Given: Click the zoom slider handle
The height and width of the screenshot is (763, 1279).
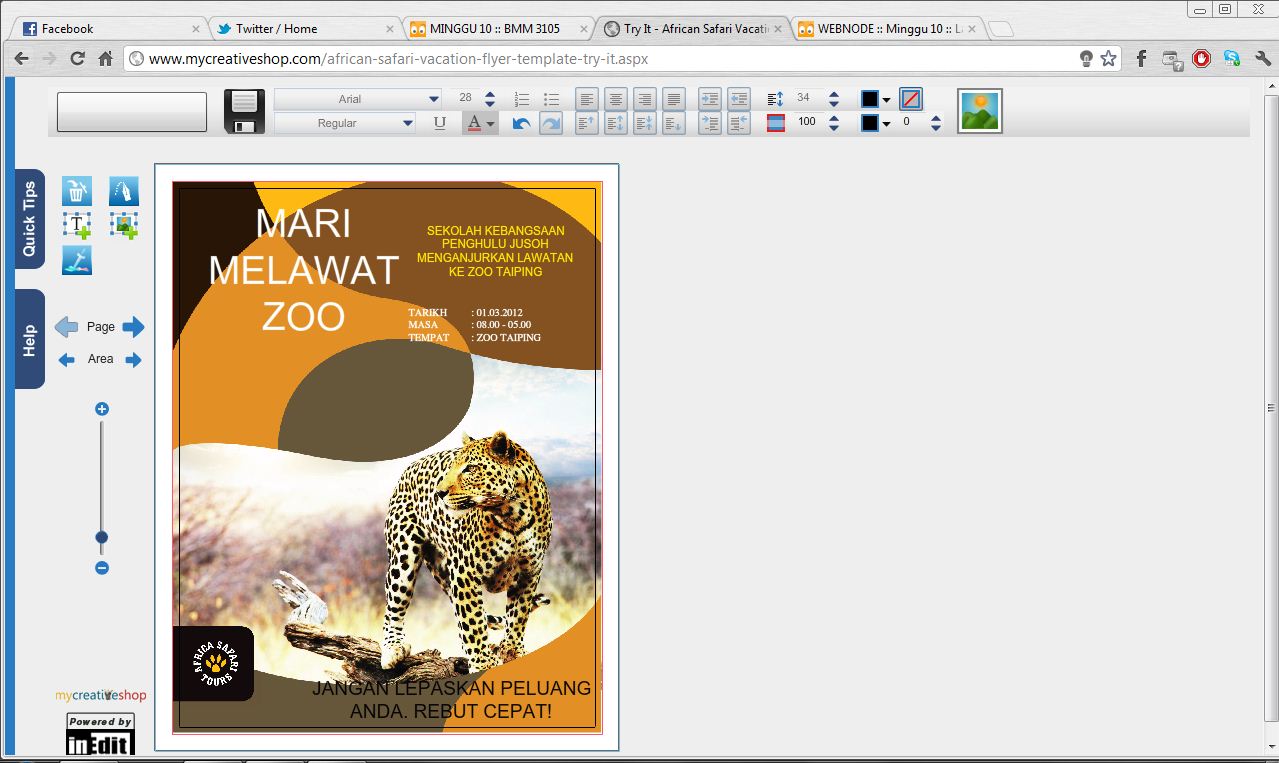Looking at the screenshot, I should coord(101,538).
